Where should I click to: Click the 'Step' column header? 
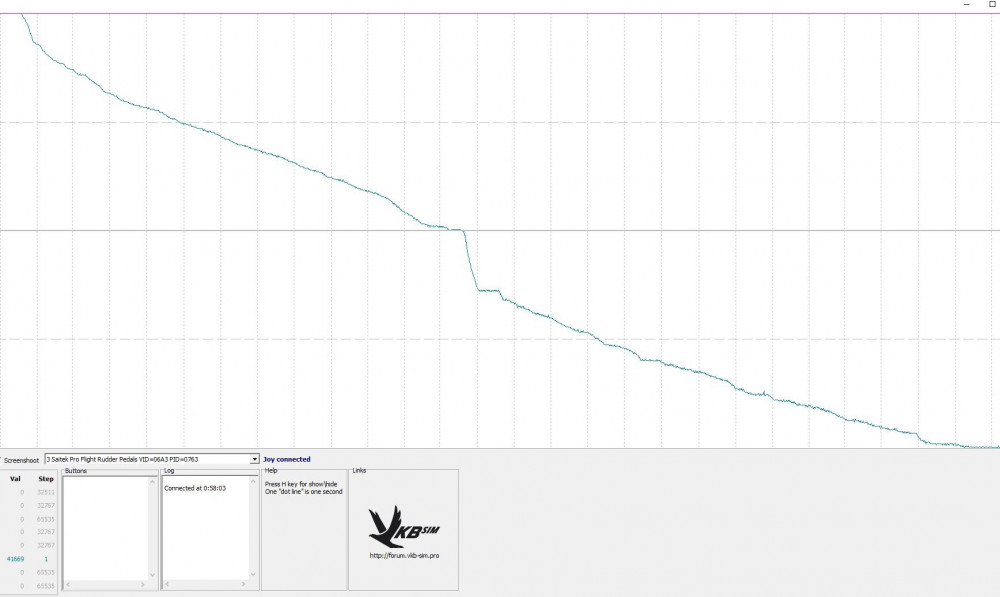(46, 479)
